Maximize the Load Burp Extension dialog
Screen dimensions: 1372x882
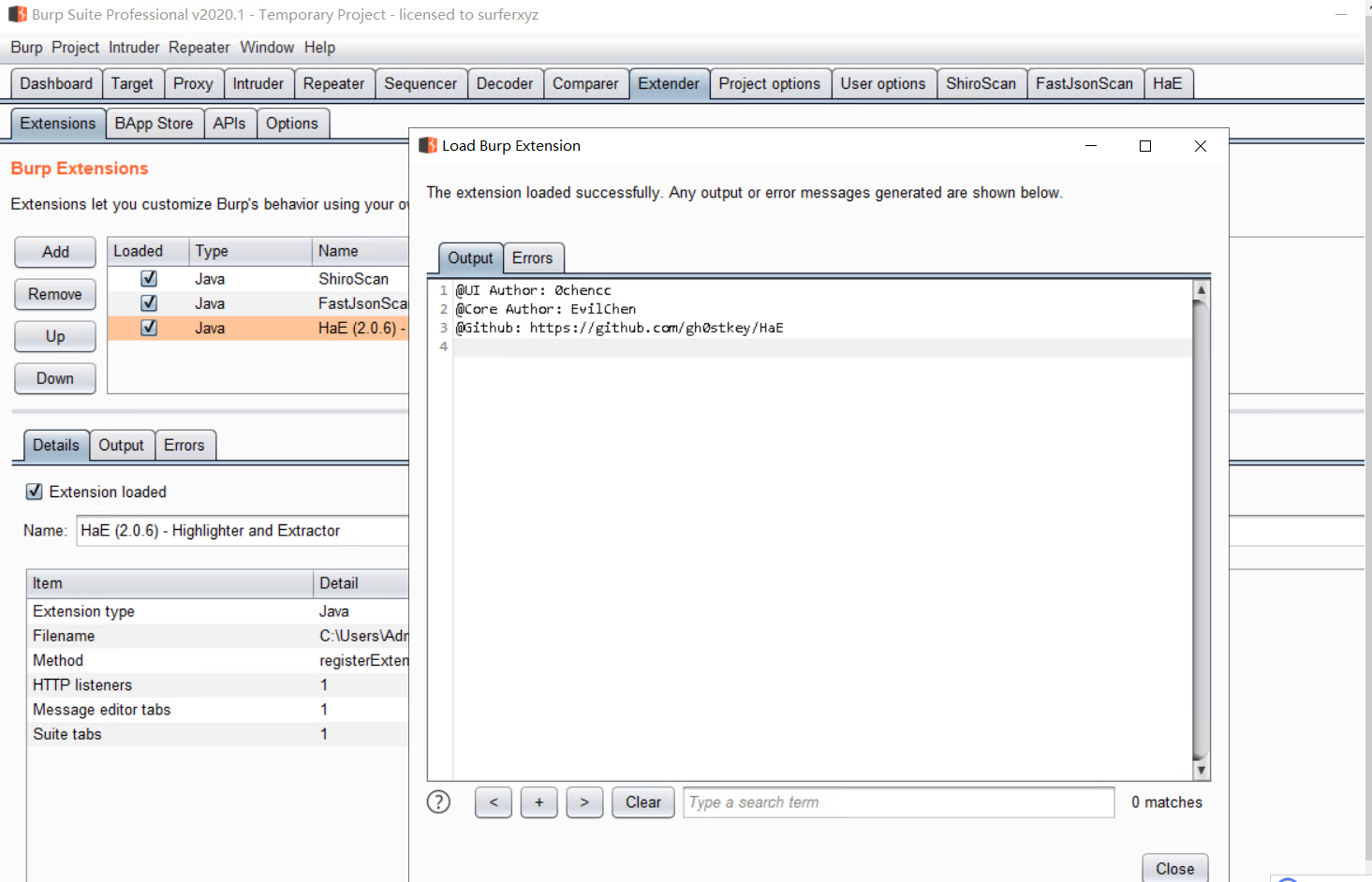(1144, 146)
